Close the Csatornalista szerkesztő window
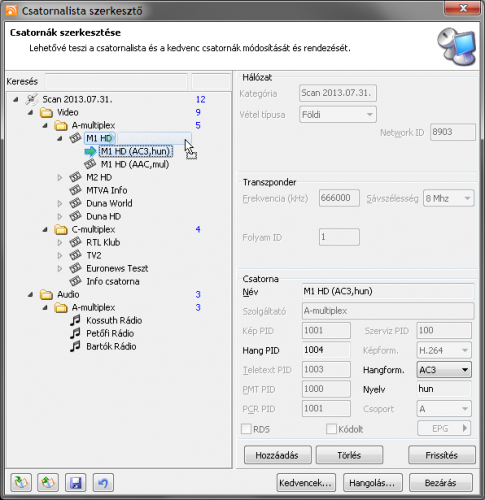This screenshot has height=500, width=485. click(x=463, y=8)
